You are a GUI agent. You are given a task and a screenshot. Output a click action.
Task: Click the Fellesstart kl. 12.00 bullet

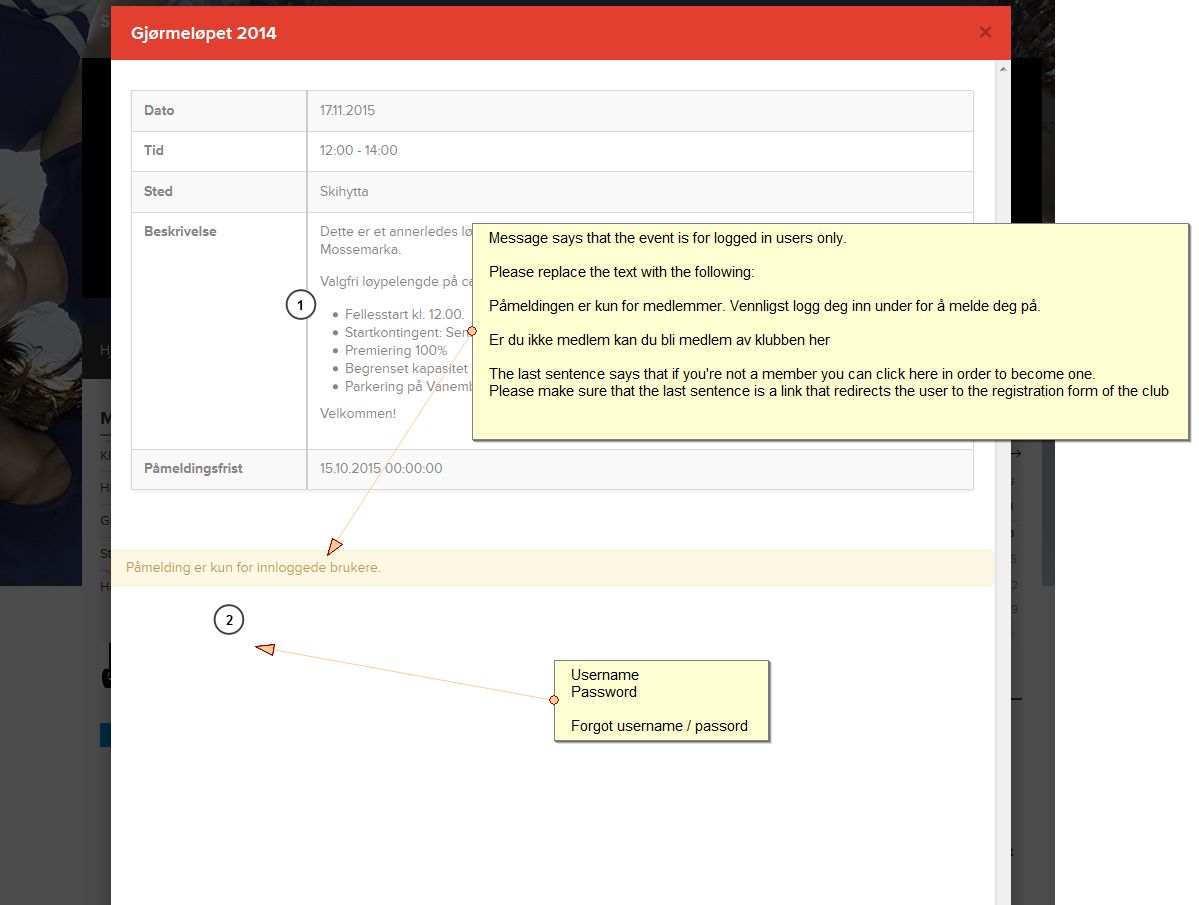[x=405, y=314]
